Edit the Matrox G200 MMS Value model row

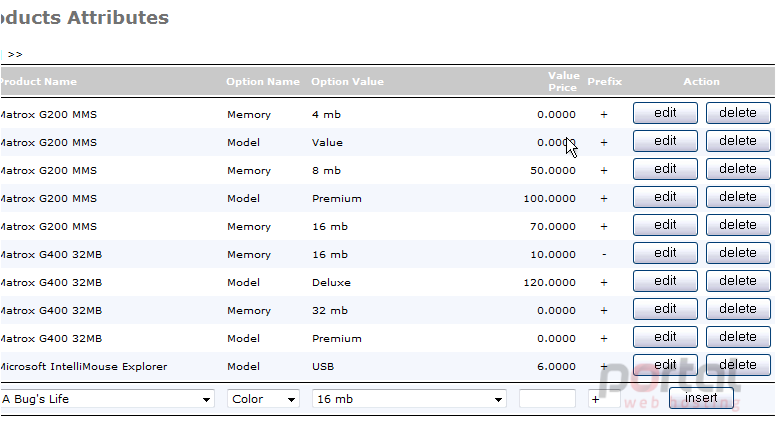[665, 141]
